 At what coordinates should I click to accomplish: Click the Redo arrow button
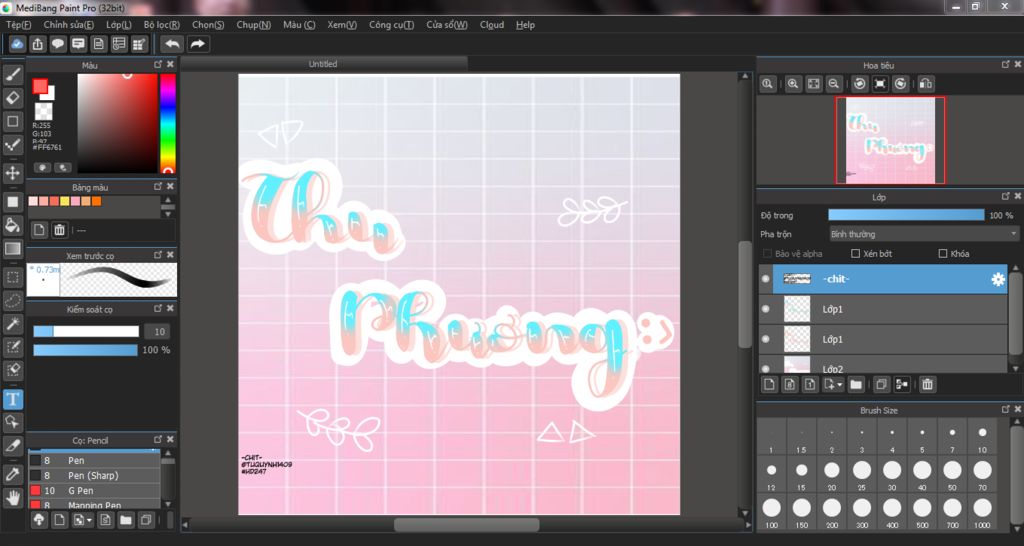pos(197,44)
